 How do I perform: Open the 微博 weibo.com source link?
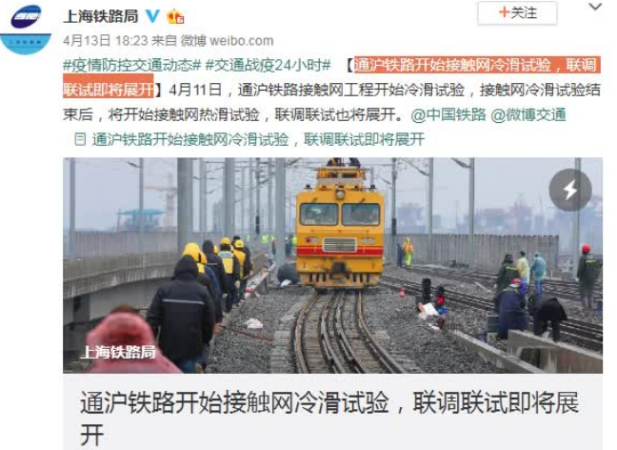(227, 41)
